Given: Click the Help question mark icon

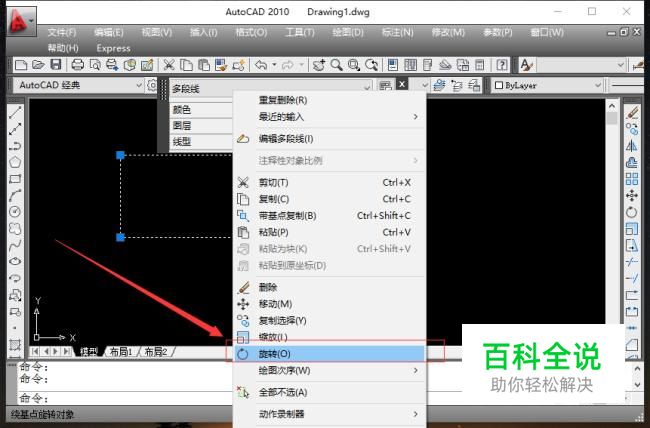Looking at the screenshot, I should [502, 65].
